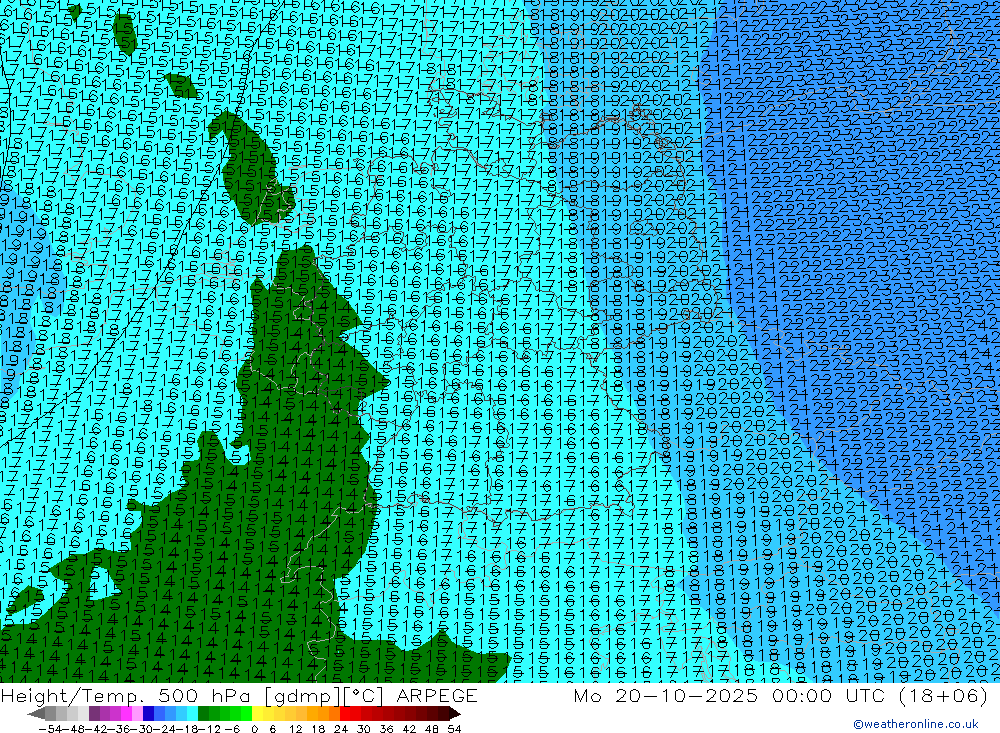Select the dark purple -42 legend swatch

[x=94, y=714]
